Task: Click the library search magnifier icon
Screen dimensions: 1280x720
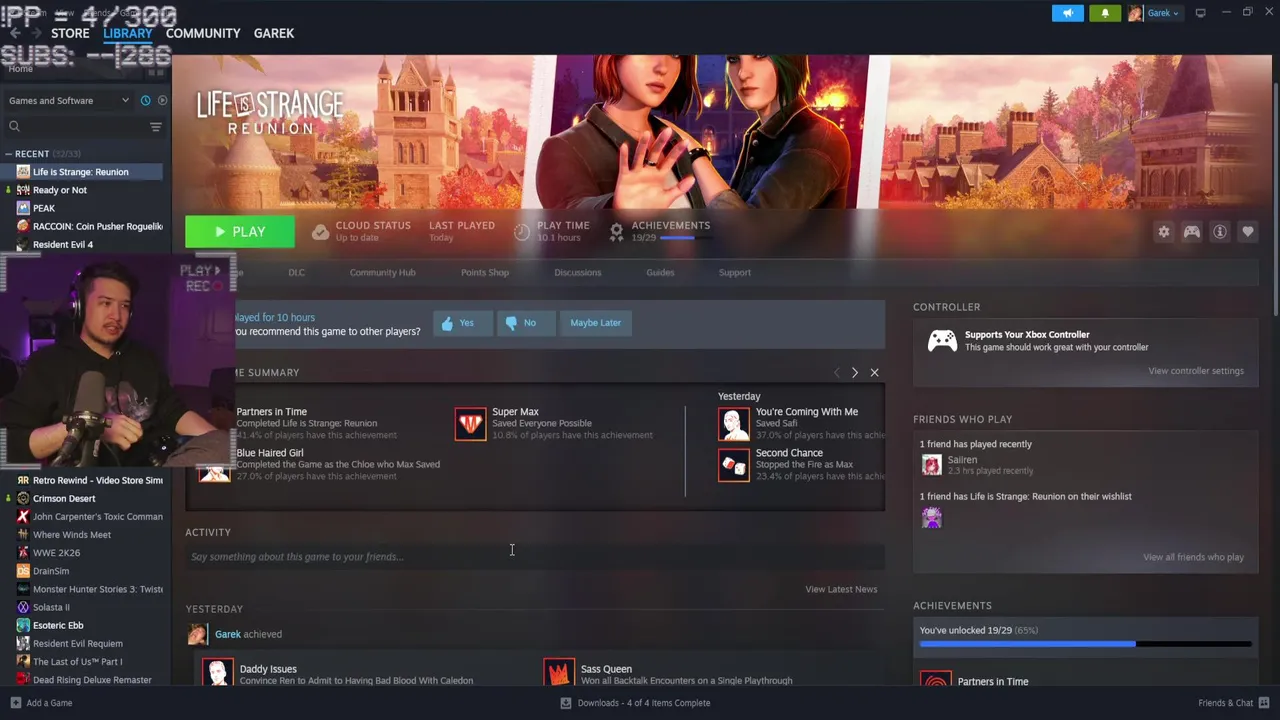Action: [14, 126]
